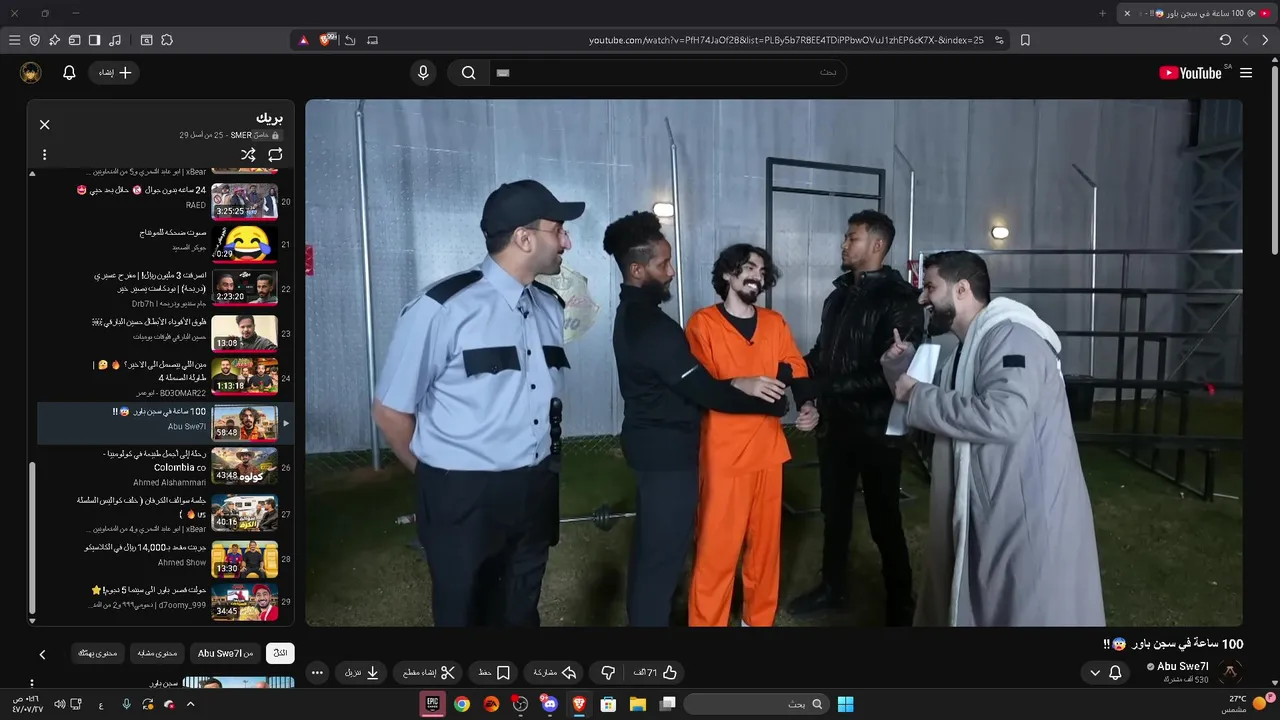This screenshot has height=720, width=1280.
Task: Open site settings icon in address bar
Action: coord(999,40)
